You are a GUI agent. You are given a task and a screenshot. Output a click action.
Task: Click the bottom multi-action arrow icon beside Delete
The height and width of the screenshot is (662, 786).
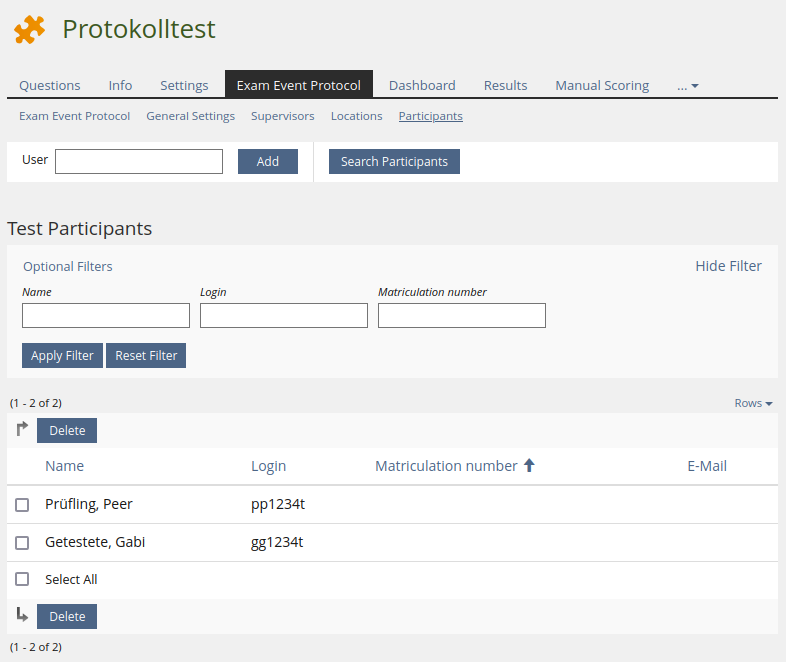(22, 615)
